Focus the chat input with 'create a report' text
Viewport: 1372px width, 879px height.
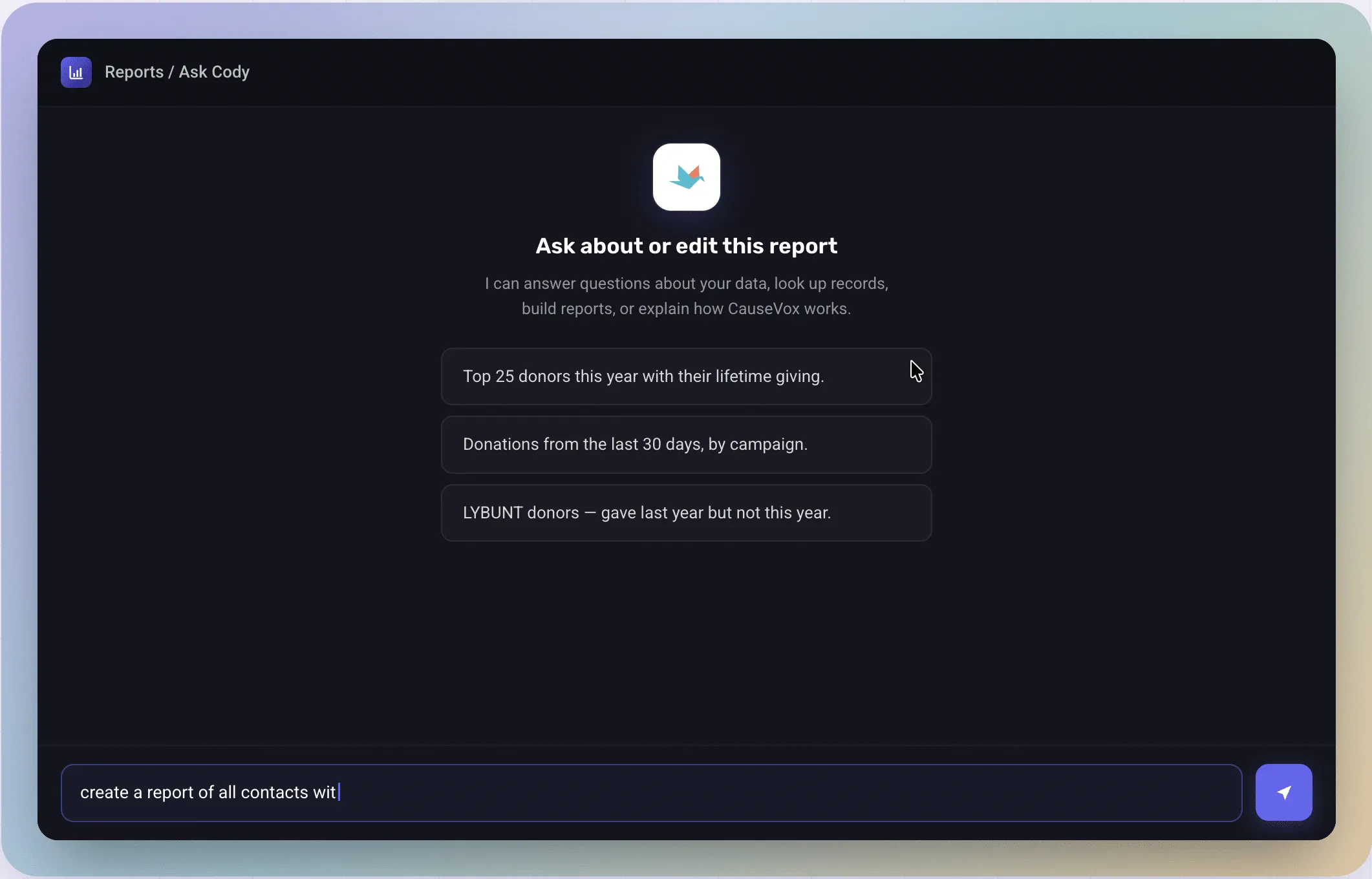[651, 793]
